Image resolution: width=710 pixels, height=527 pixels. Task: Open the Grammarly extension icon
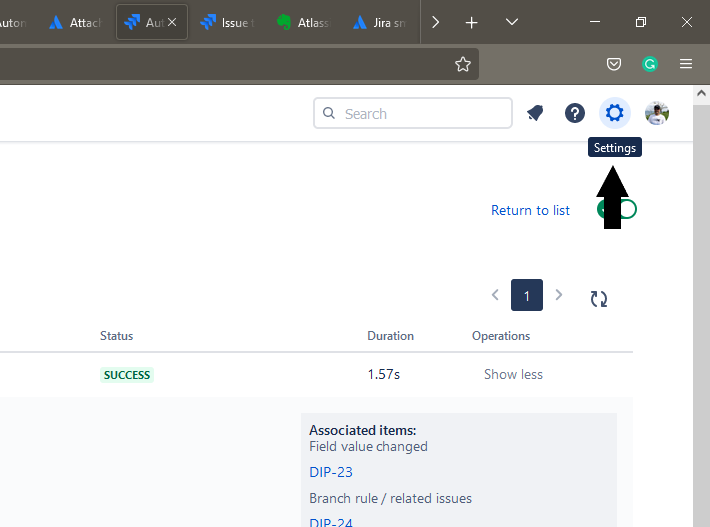coord(650,64)
